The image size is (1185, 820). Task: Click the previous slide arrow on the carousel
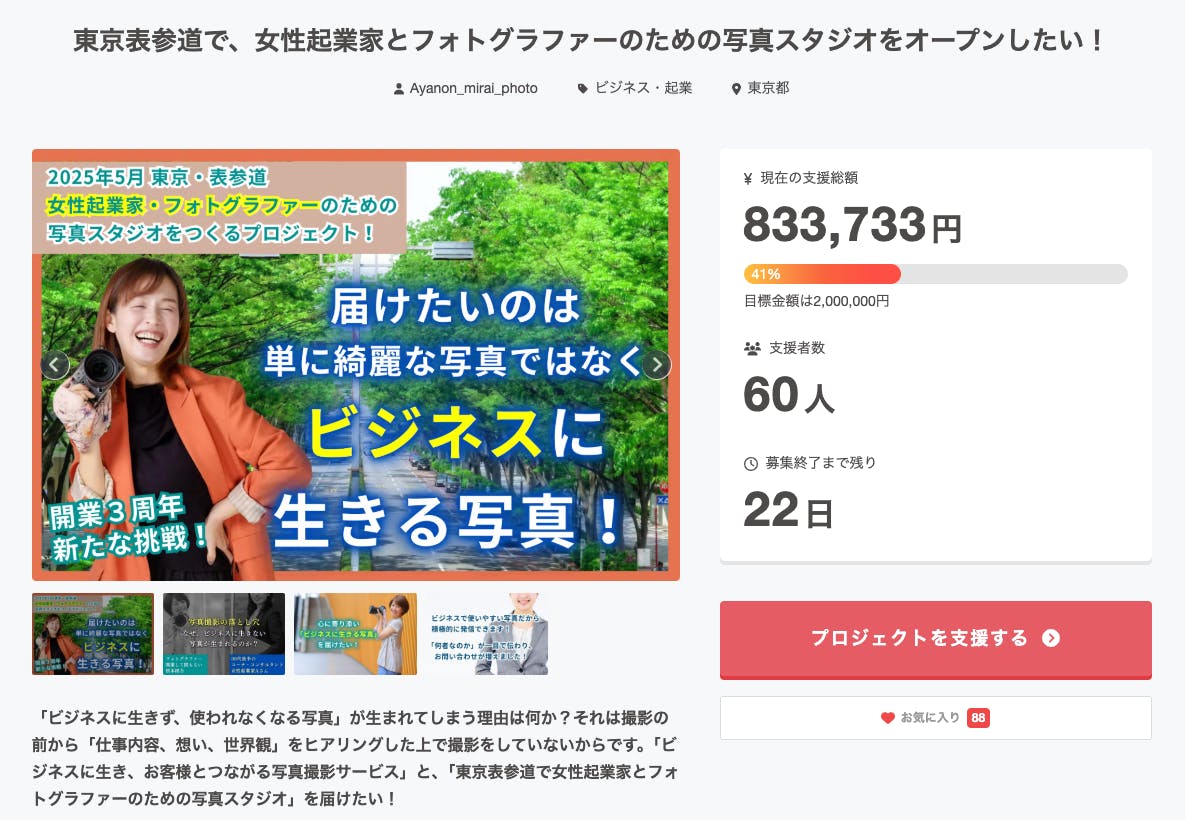coord(55,365)
